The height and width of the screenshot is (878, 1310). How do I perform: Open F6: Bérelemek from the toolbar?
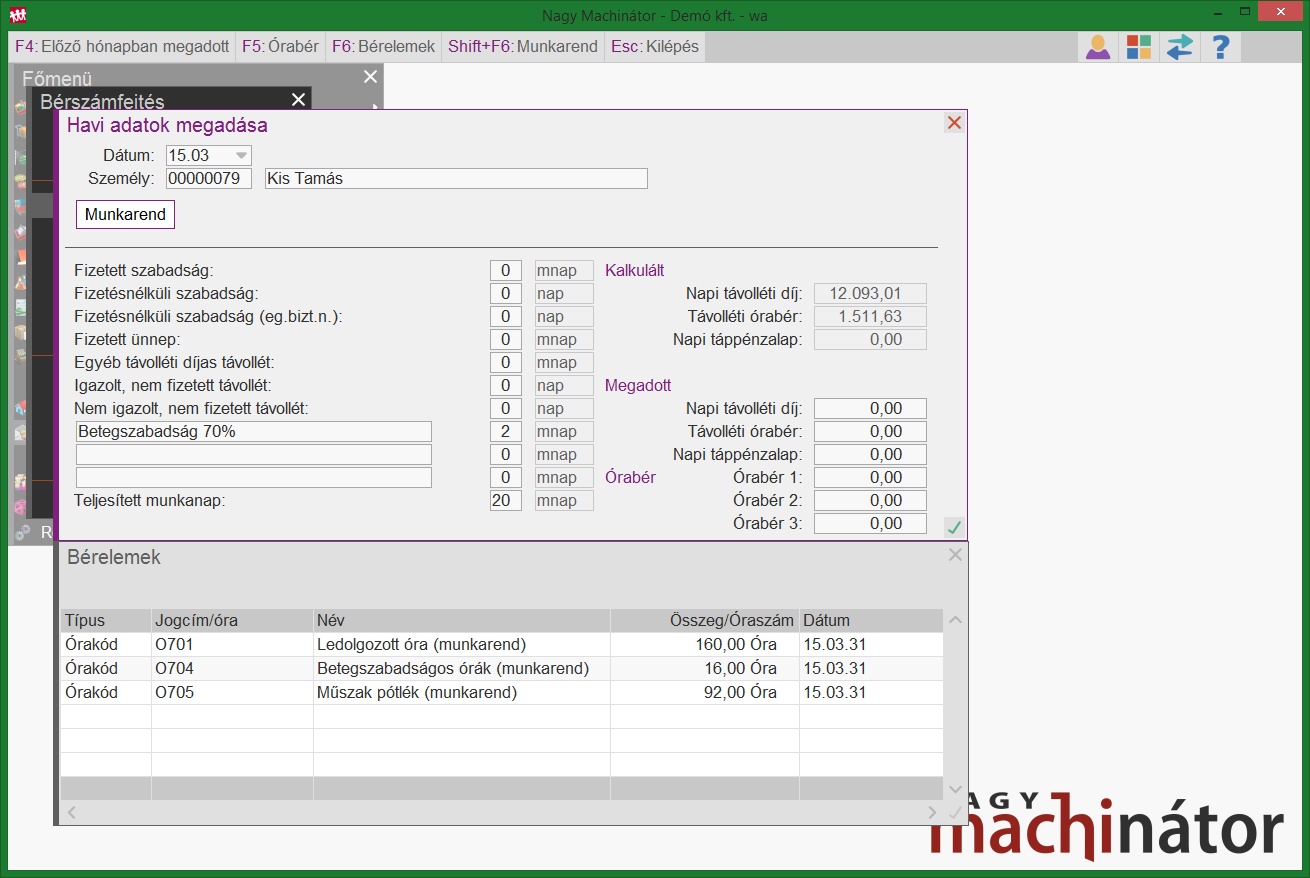coord(384,46)
